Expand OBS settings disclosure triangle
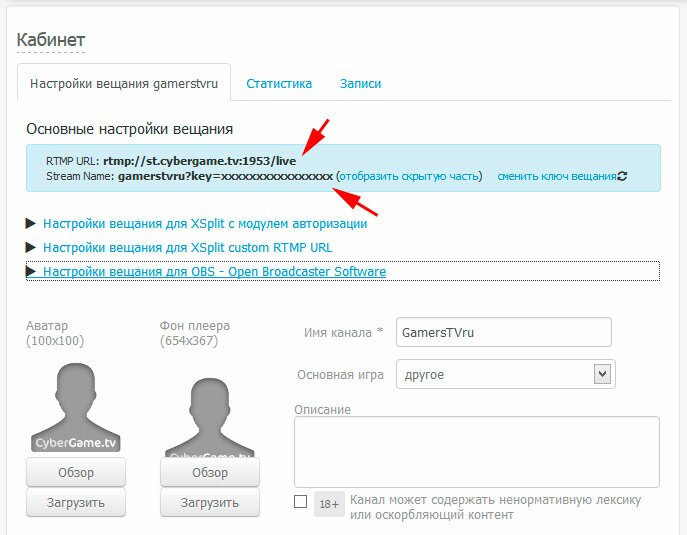The width and height of the screenshot is (687, 535). point(31,272)
